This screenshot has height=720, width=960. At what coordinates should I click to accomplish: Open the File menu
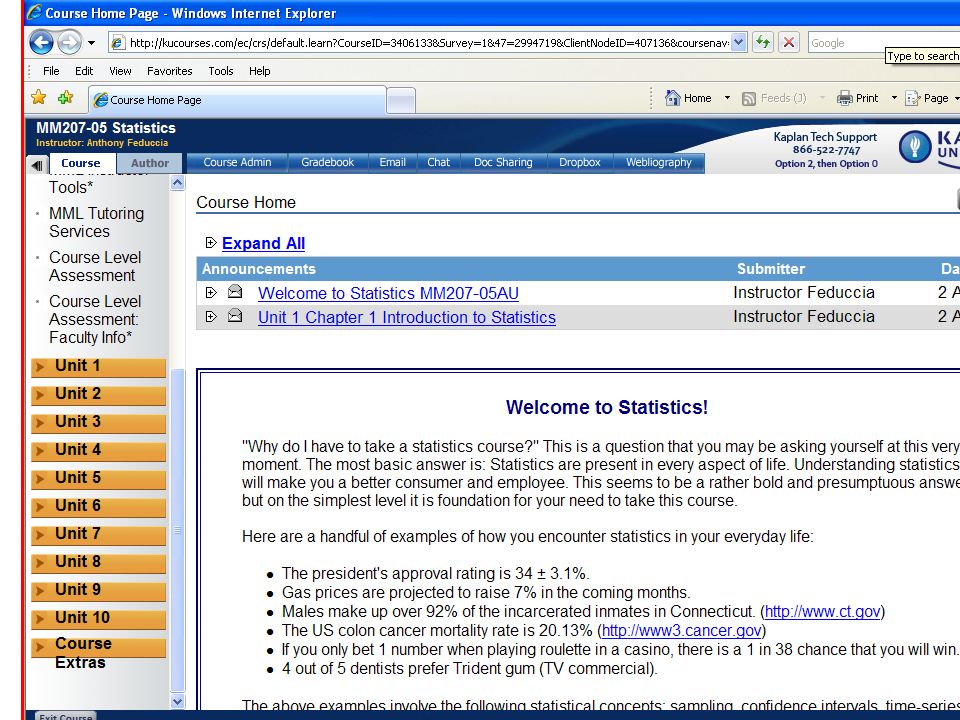click(51, 71)
